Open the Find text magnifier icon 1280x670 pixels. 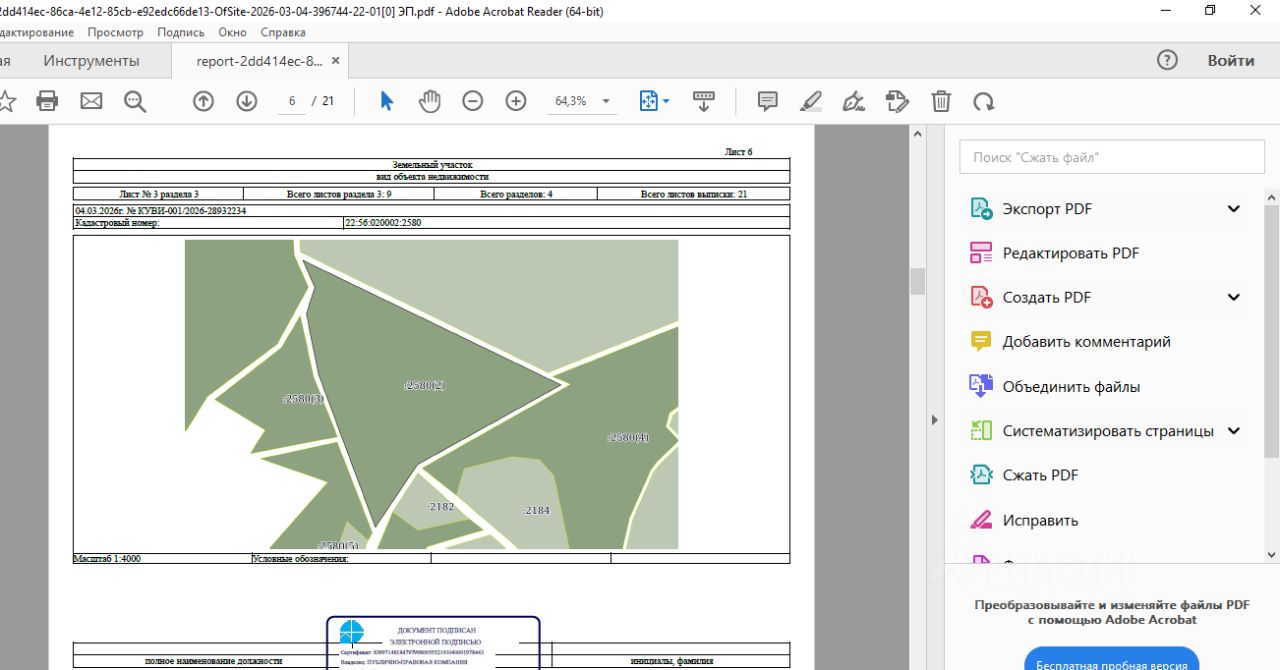tap(135, 101)
